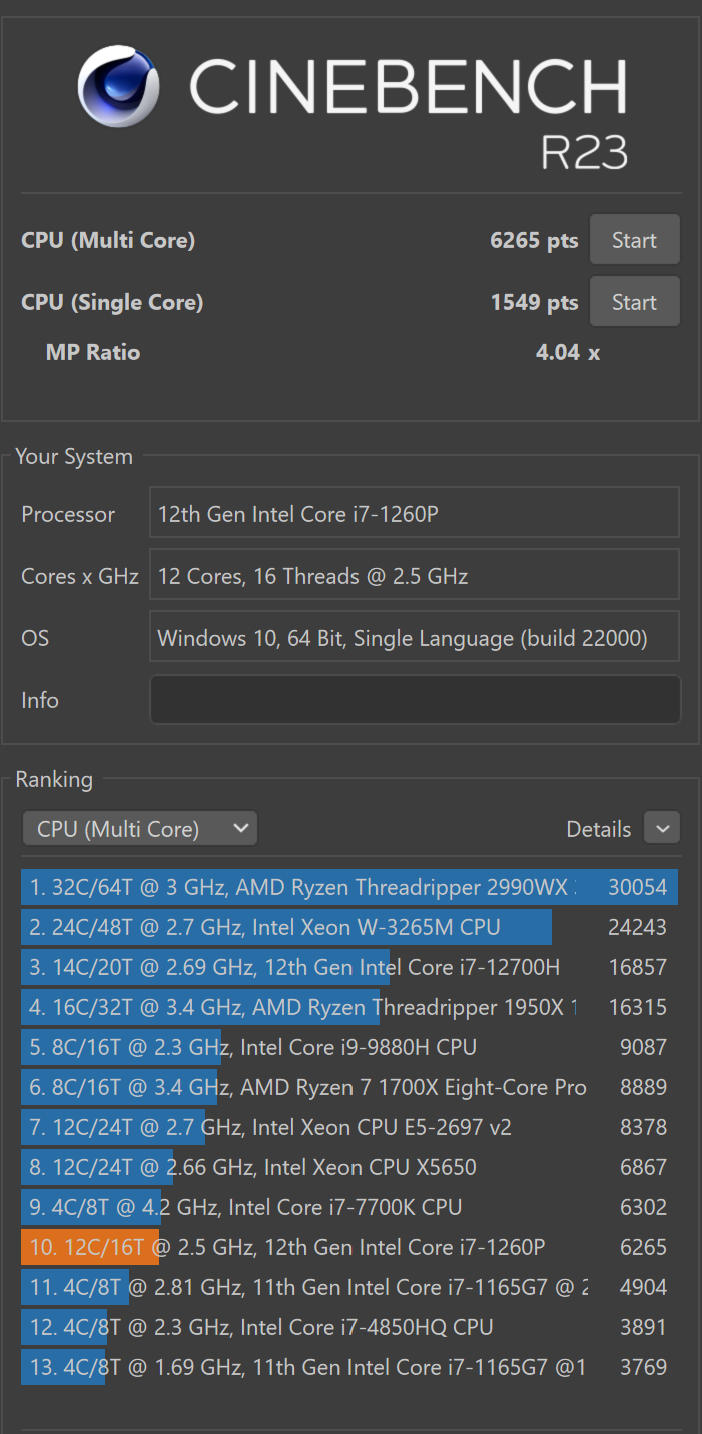Select the i7-12700H ranking entry
Image resolution: width=702 pixels, height=1434 pixels.
300,967
